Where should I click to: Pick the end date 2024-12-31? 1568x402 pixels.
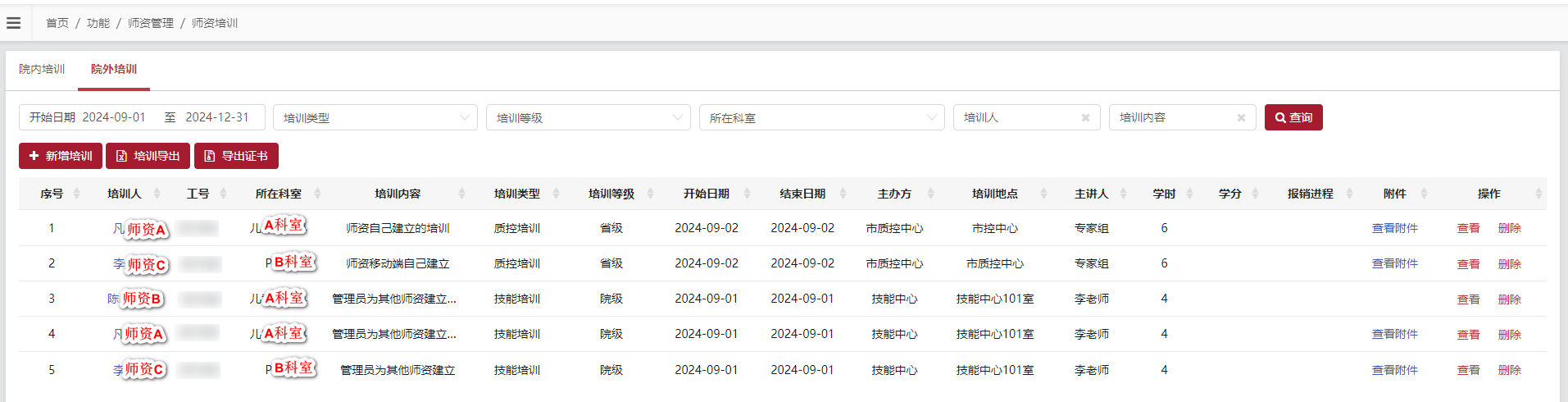click(x=217, y=117)
